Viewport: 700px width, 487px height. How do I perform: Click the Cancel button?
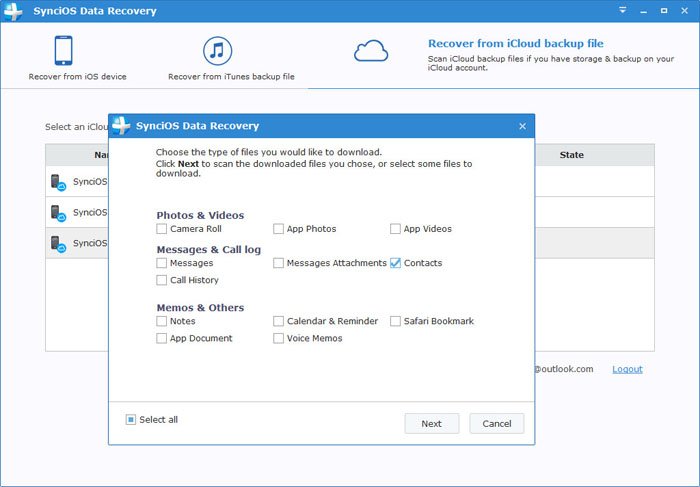click(x=497, y=424)
